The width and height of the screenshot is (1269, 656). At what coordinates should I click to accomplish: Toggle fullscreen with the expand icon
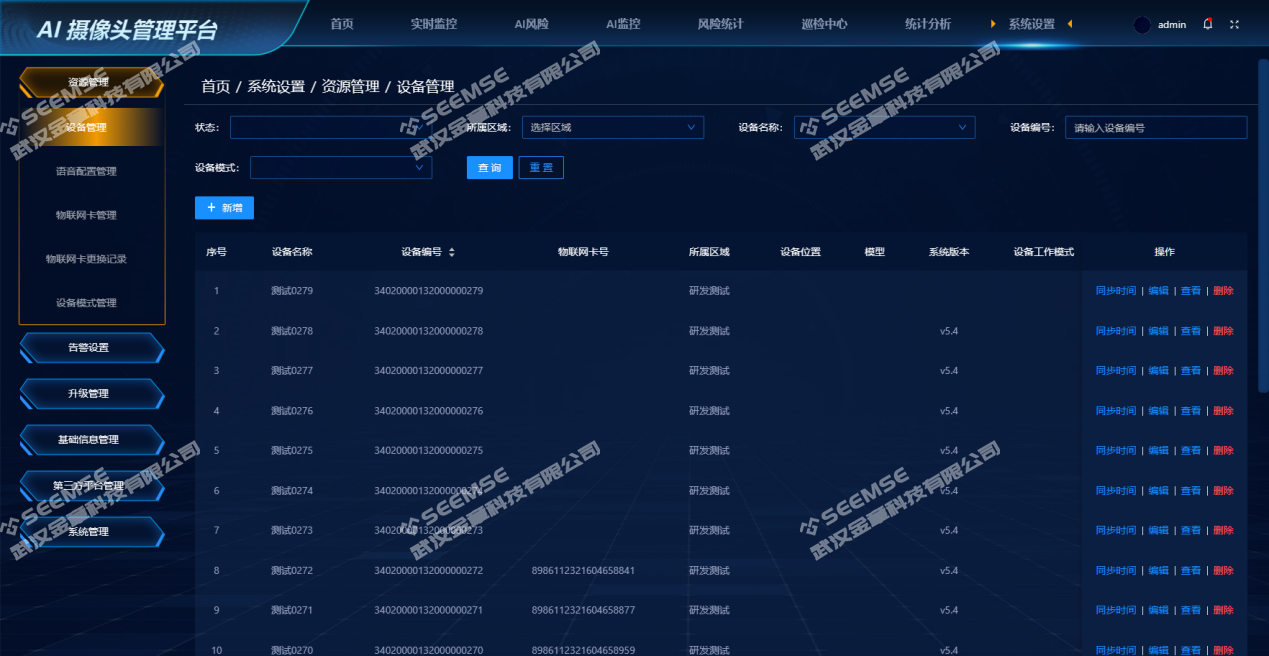pos(1234,24)
